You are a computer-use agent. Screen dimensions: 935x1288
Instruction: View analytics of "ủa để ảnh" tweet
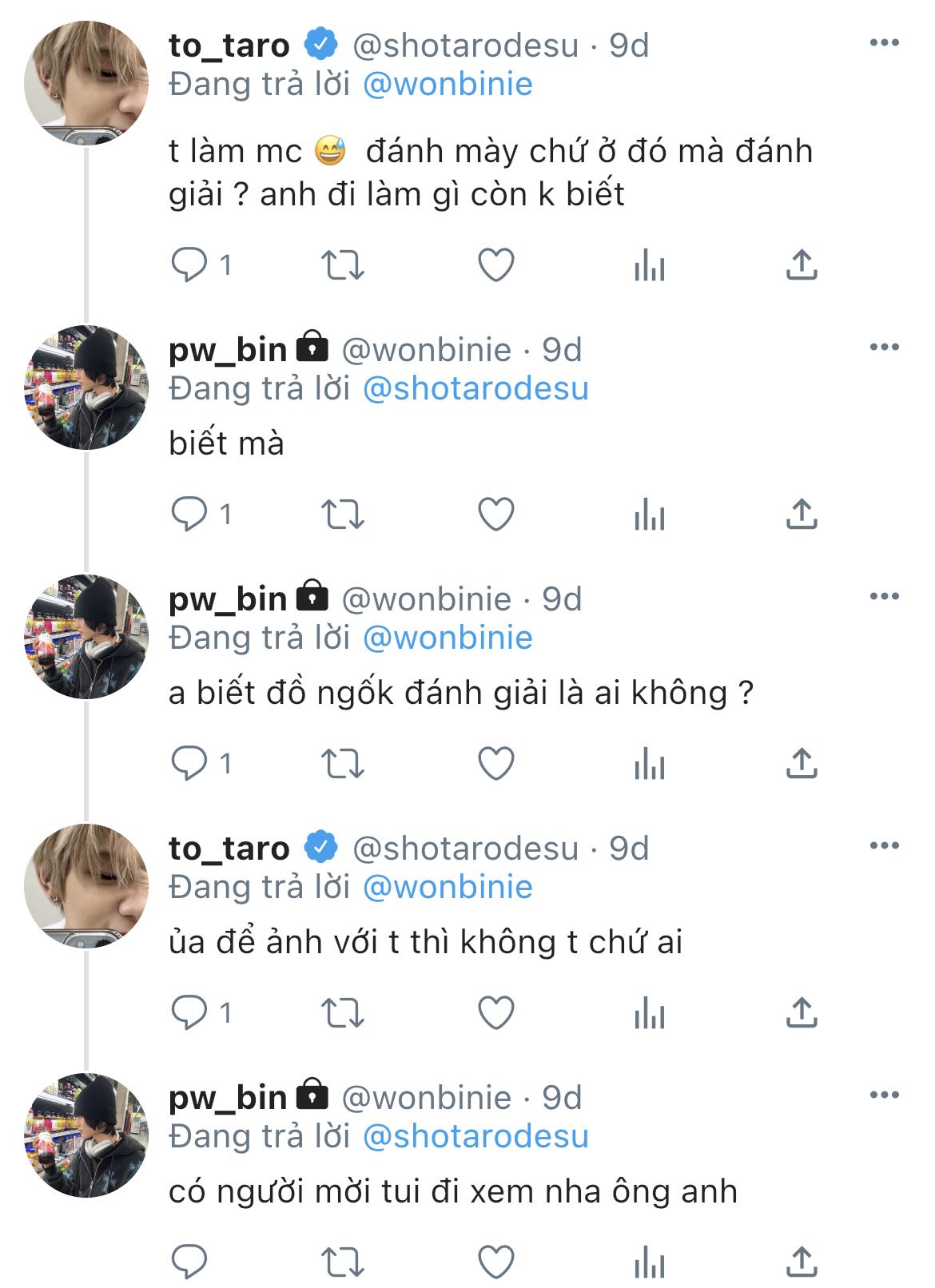click(x=649, y=1013)
